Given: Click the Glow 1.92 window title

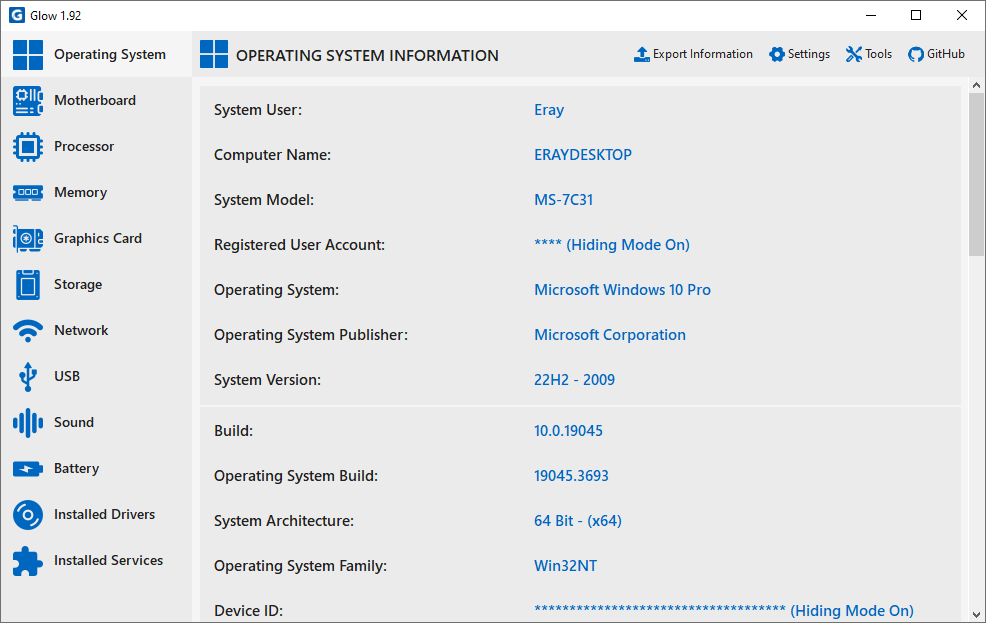Looking at the screenshot, I should point(55,16).
